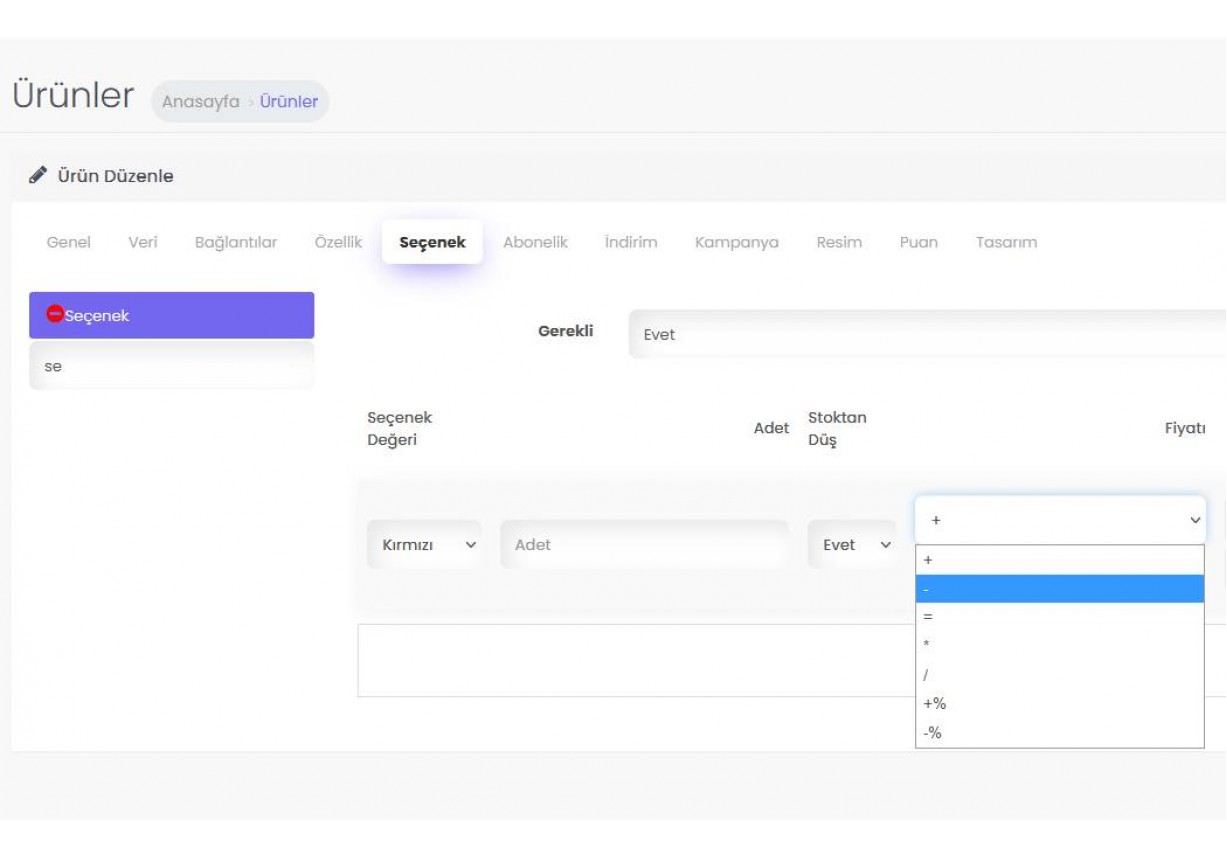Open the İndirim tab

631,241
